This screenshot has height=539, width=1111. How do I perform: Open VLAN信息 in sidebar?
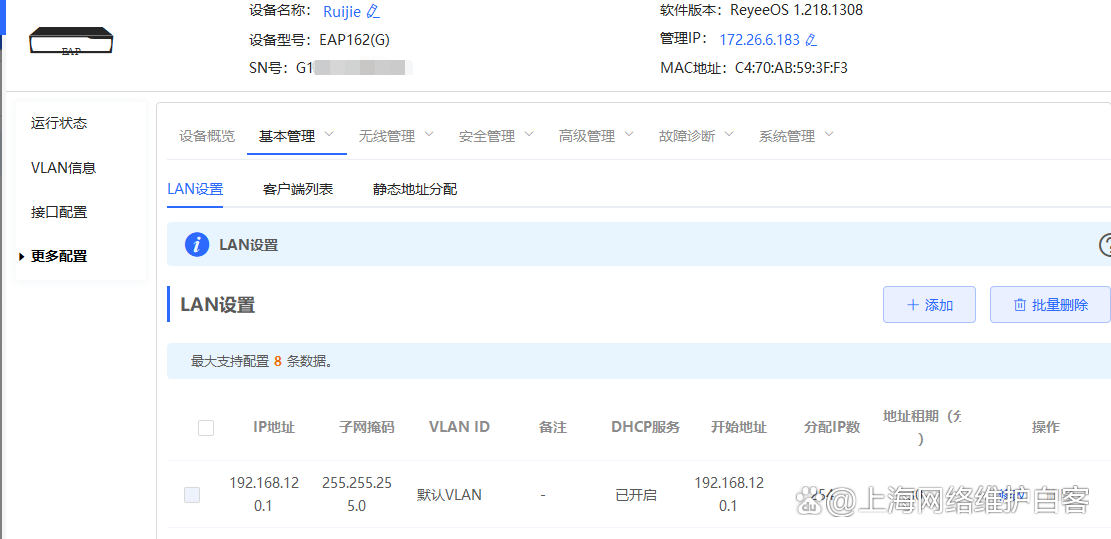[x=64, y=168]
